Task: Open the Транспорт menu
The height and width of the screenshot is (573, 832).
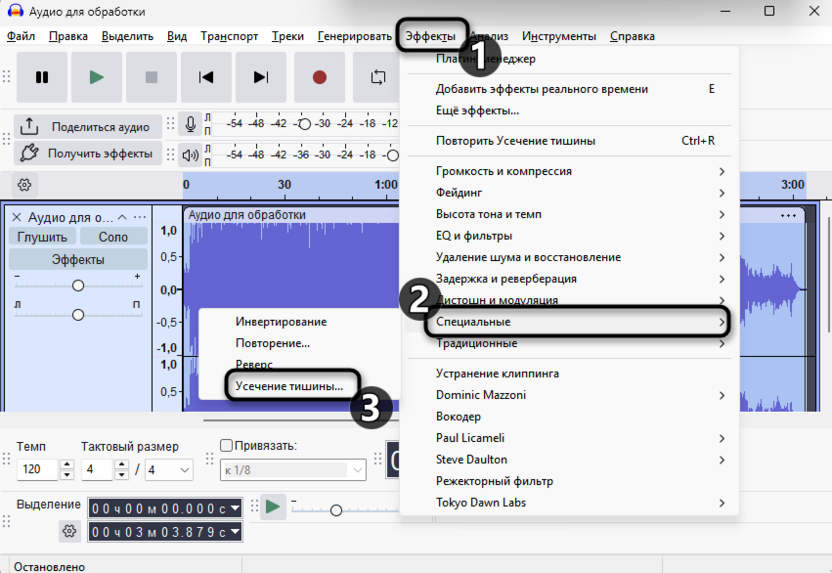Action: pyautogui.click(x=229, y=36)
